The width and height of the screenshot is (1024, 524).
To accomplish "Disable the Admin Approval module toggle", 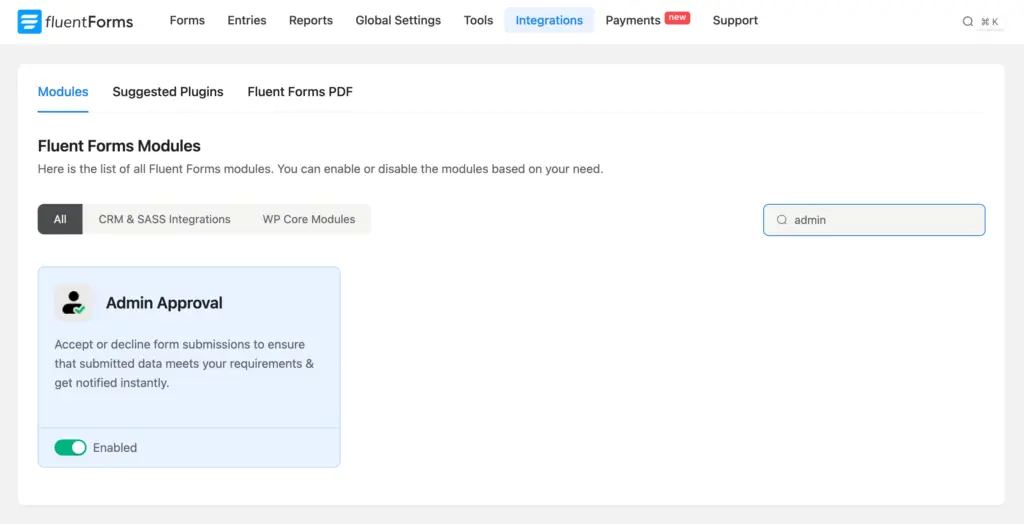I will coord(71,448).
